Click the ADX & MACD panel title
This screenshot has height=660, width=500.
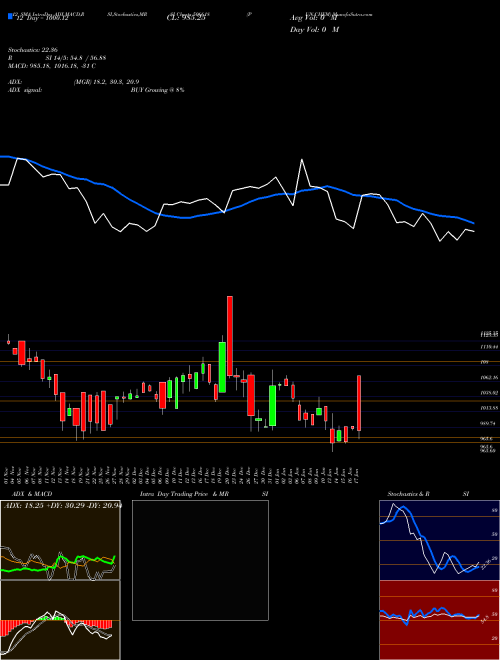[32, 494]
